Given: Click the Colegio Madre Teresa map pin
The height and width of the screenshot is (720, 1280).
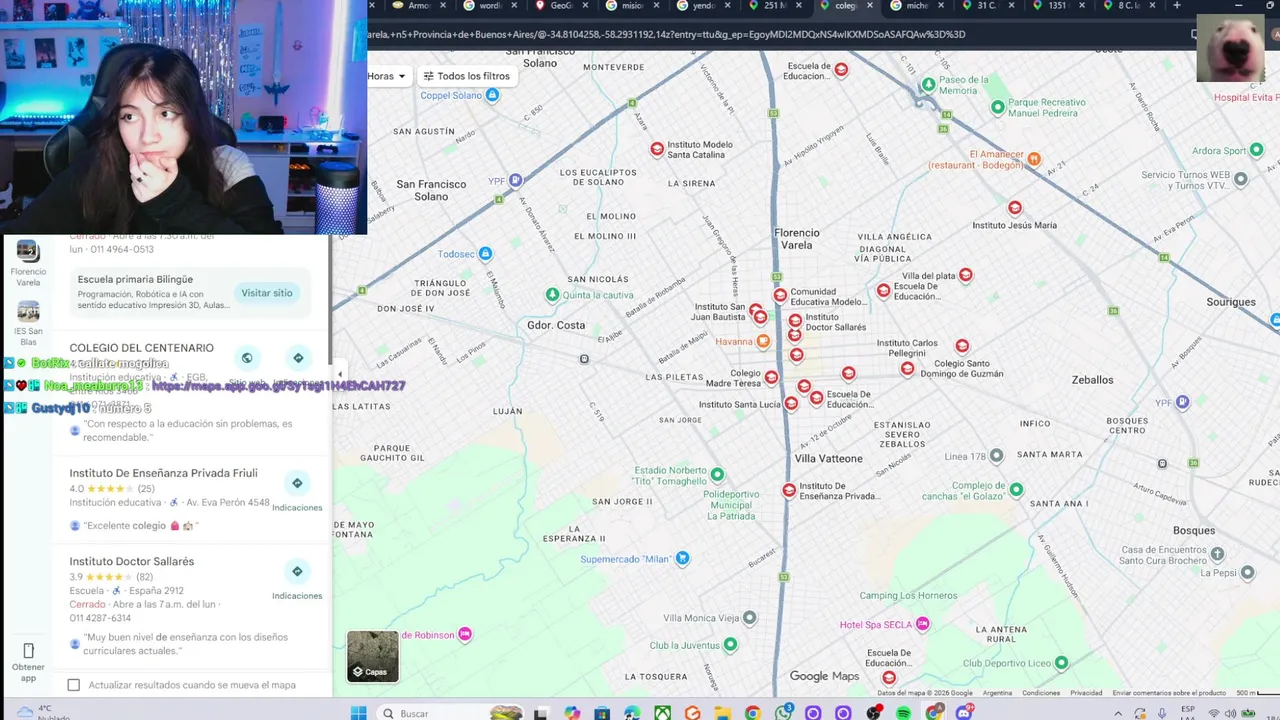Looking at the screenshot, I should [771, 377].
